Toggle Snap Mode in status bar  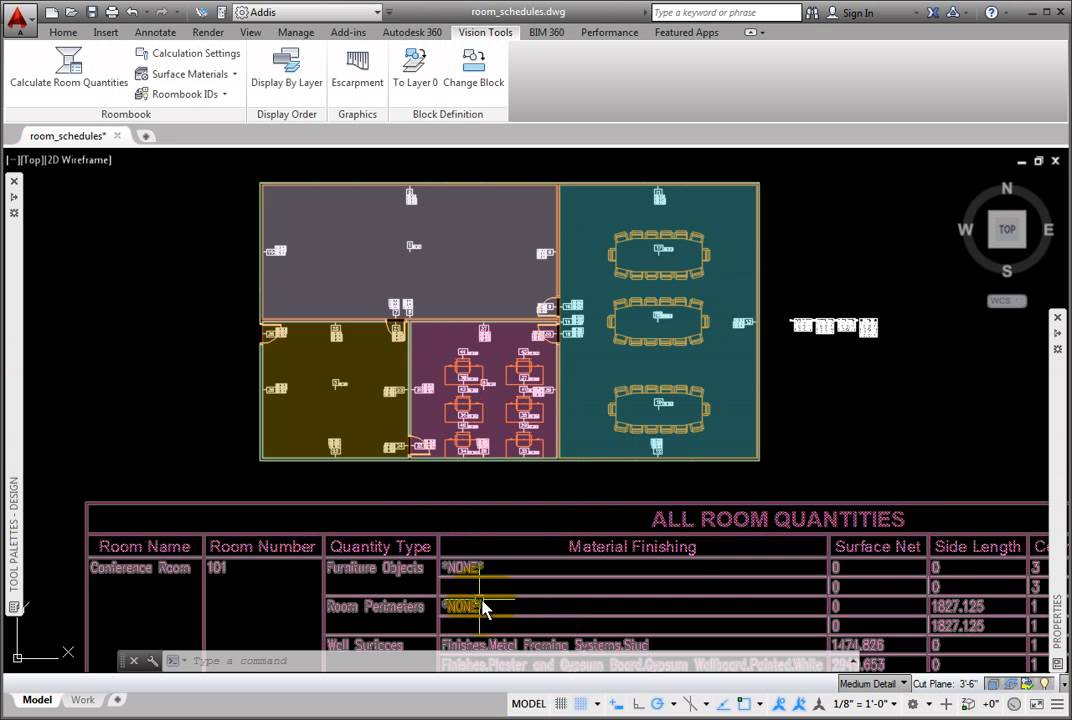click(581, 704)
